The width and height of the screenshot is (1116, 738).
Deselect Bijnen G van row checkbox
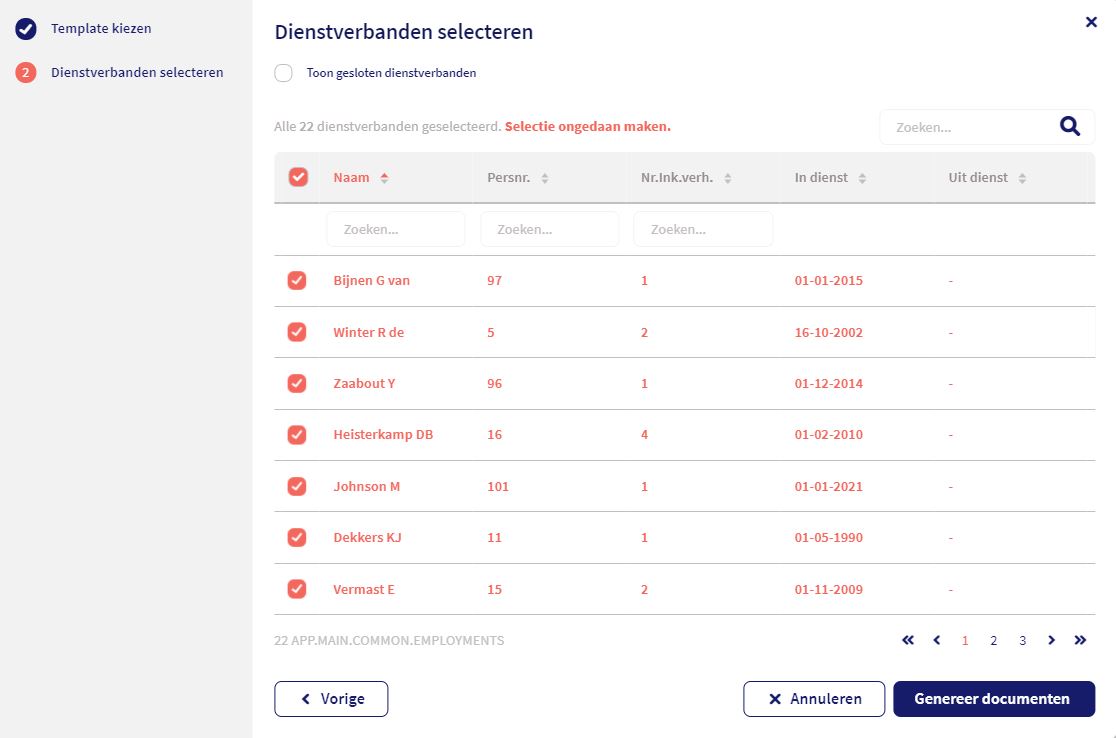pos(297,281)
